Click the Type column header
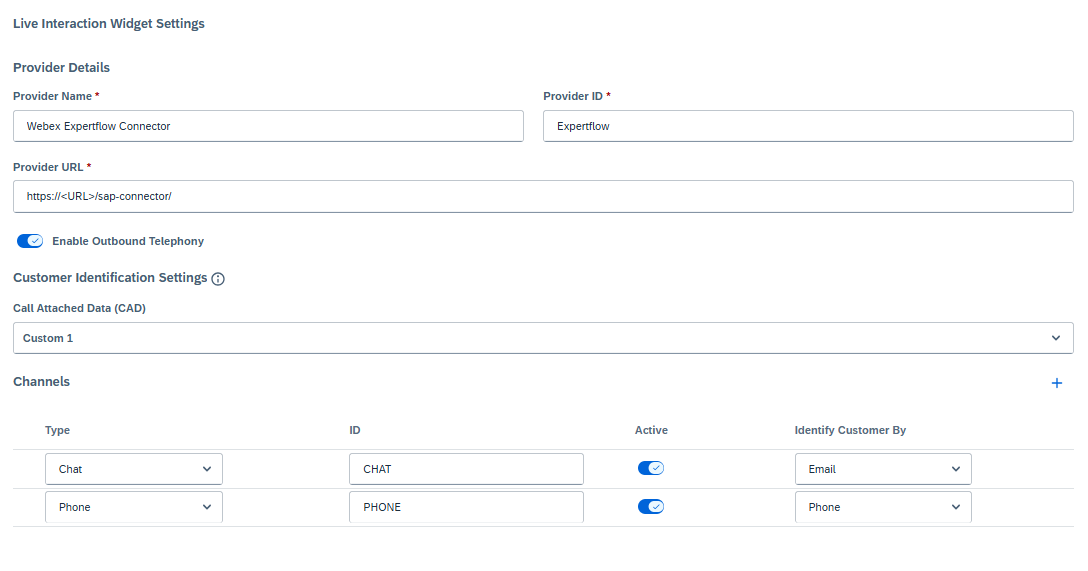This screenshot has height=571, width=1088. point(58,430)
